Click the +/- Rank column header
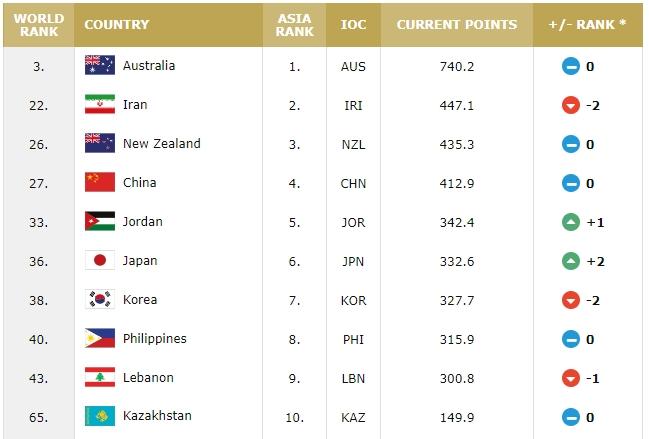The image size is (649, 439). (588, 25)
